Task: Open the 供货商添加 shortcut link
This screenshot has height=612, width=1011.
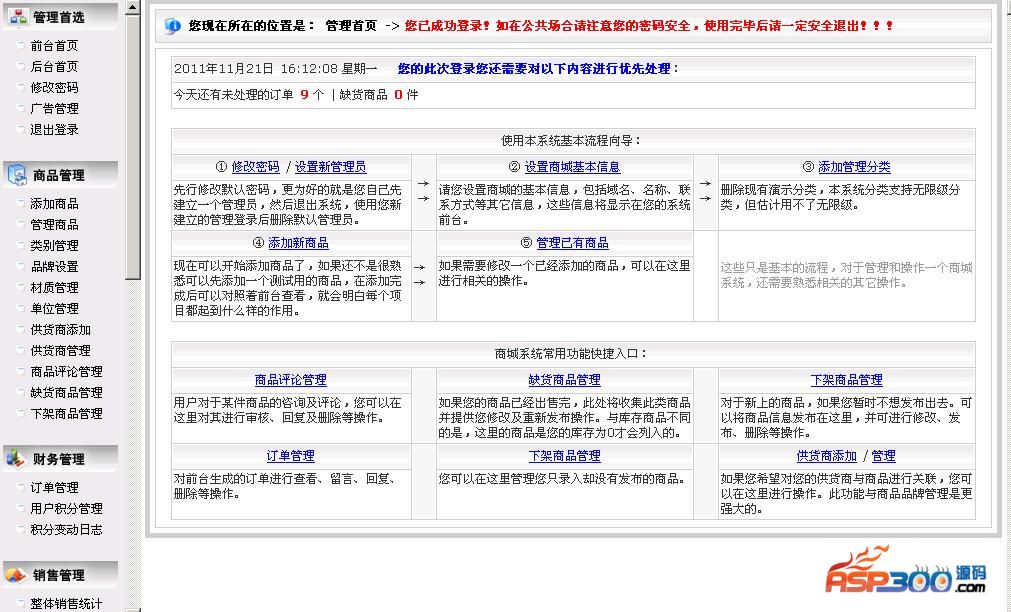Action: click(x=827, y=456)
